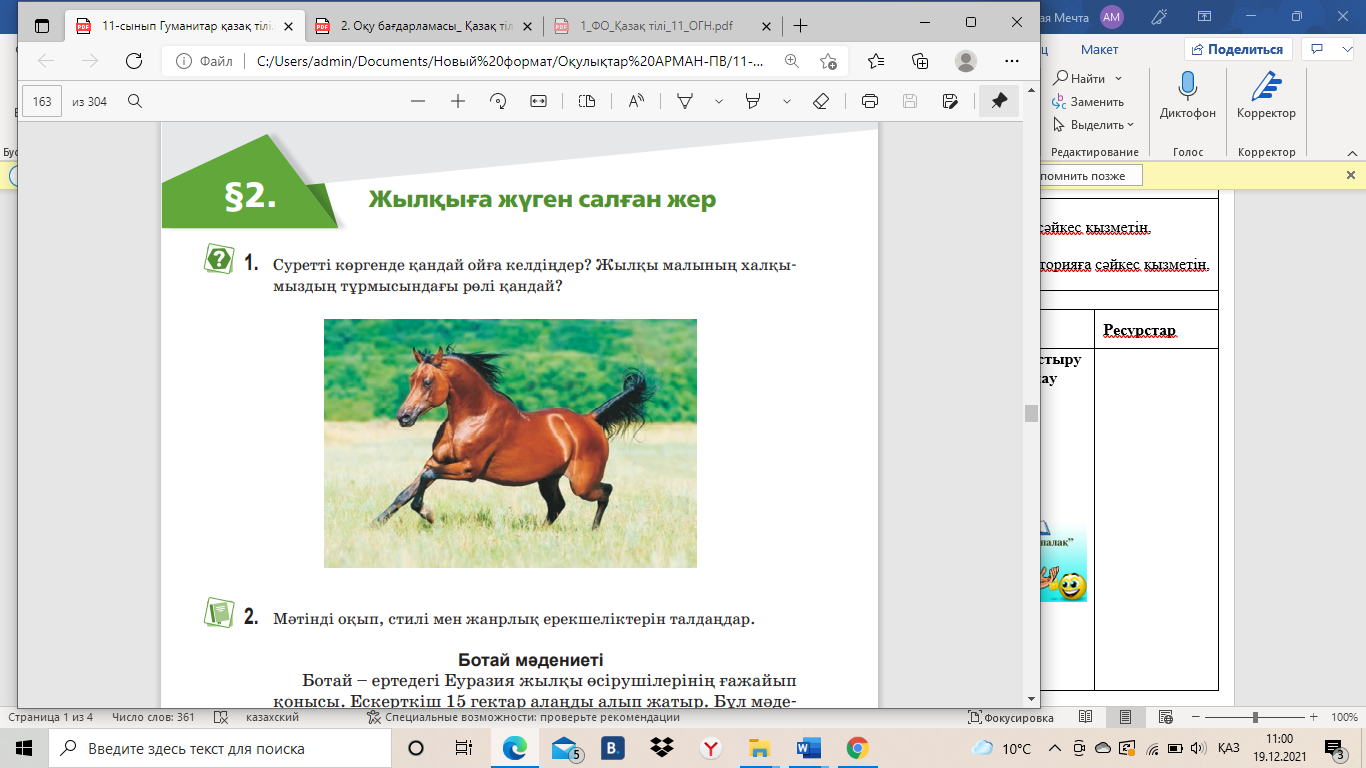Image resolution: width=1366 pixels, height=768 pixels.
Task: Click the Word zoom slider in the status bar
Action: click(1255, 717)
